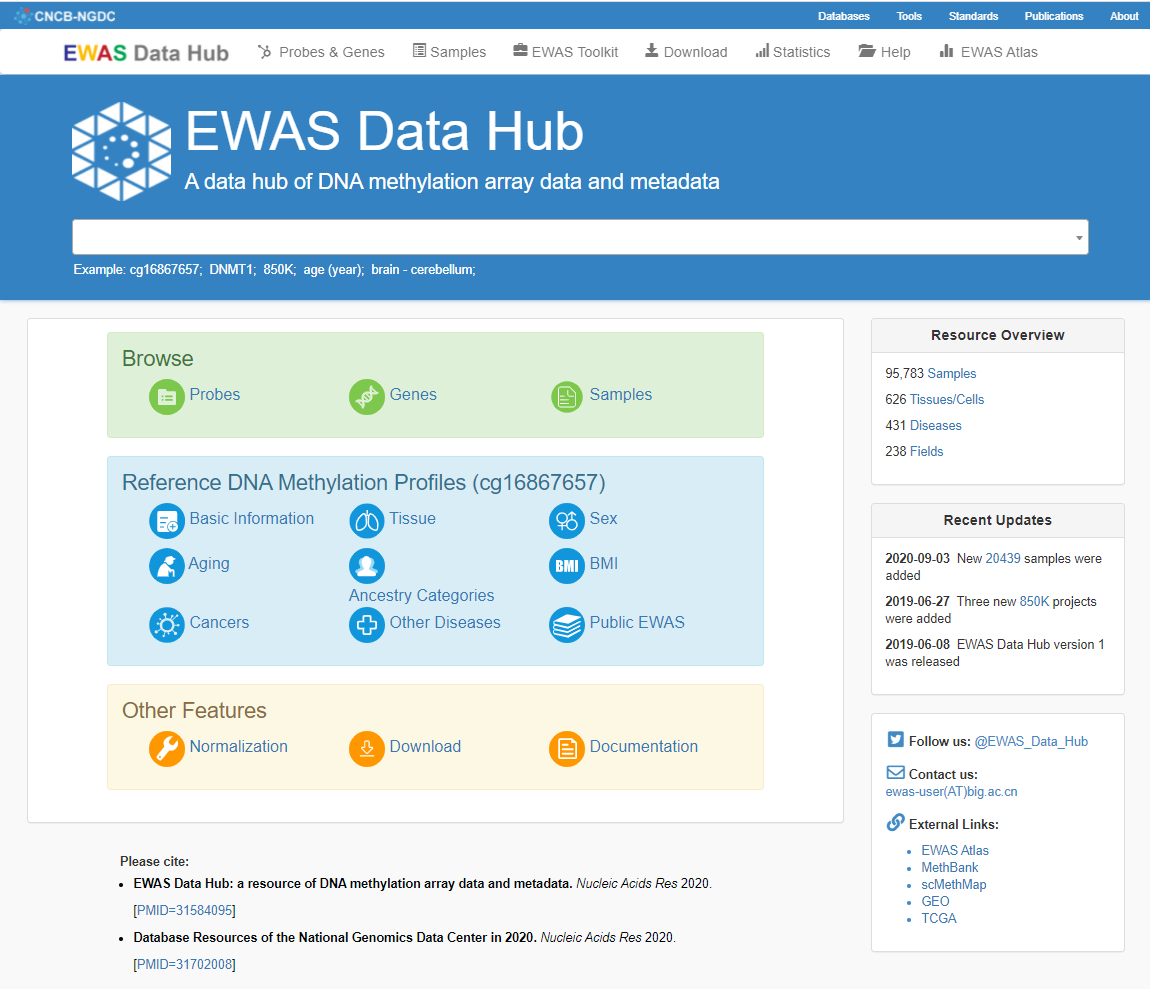Open the Ancestry Categories link
1150x989 pixels.
[x=422, y=595]
